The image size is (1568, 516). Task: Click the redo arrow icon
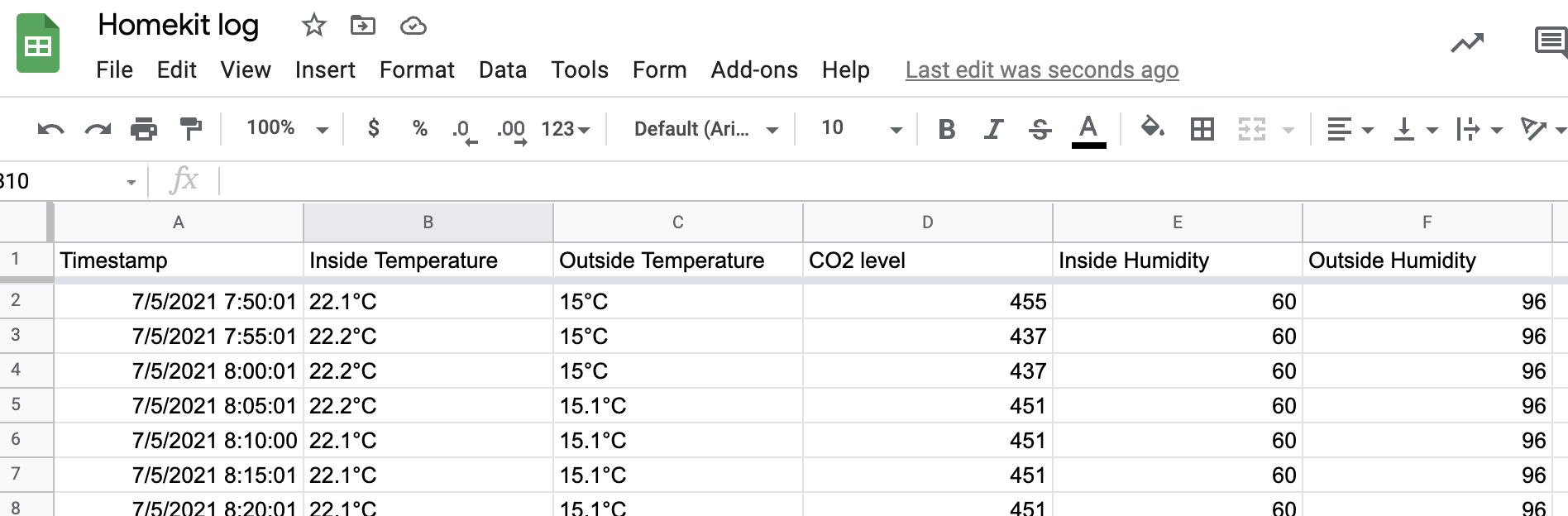pos(98,129)
